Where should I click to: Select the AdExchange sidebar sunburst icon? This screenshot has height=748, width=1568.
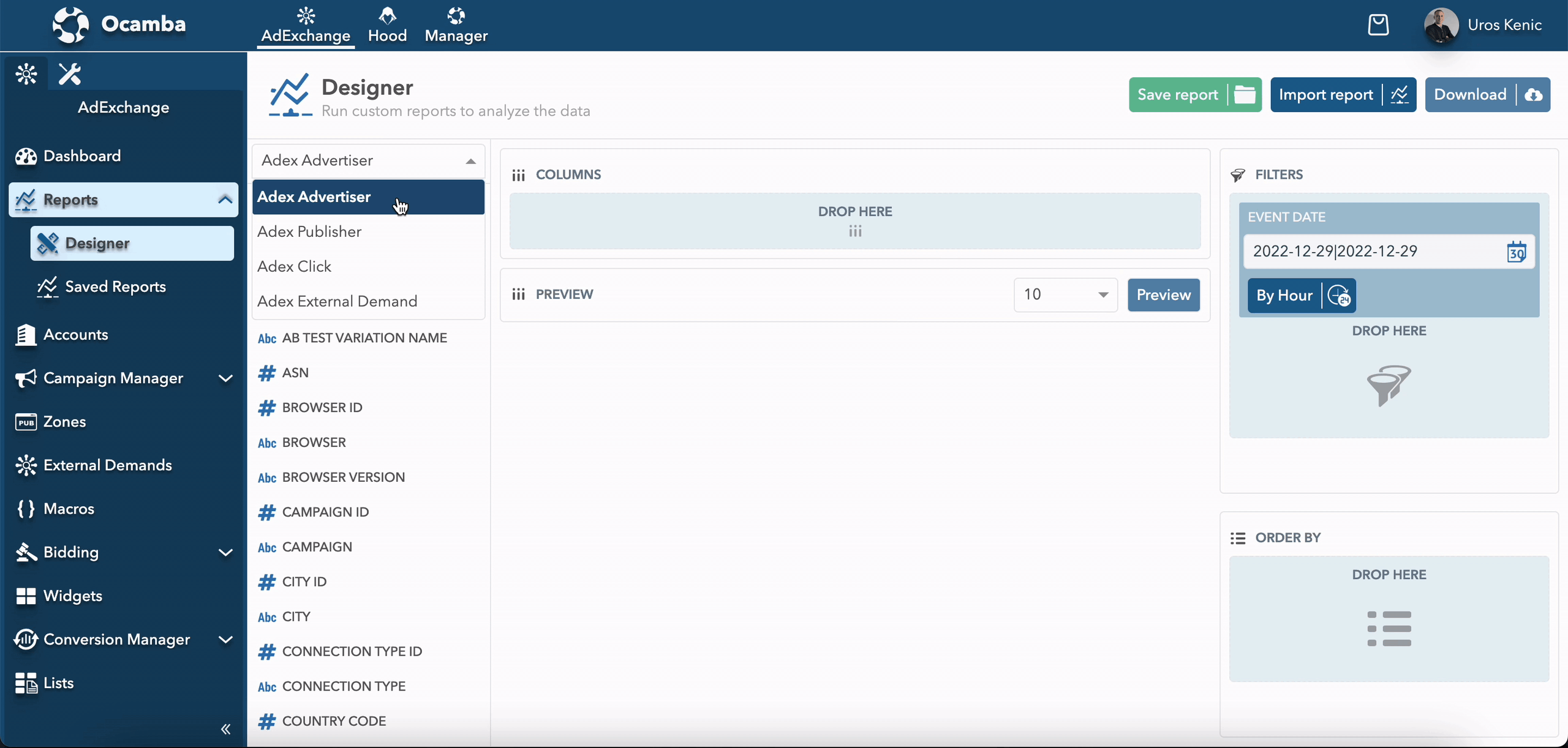pos(26,74)
